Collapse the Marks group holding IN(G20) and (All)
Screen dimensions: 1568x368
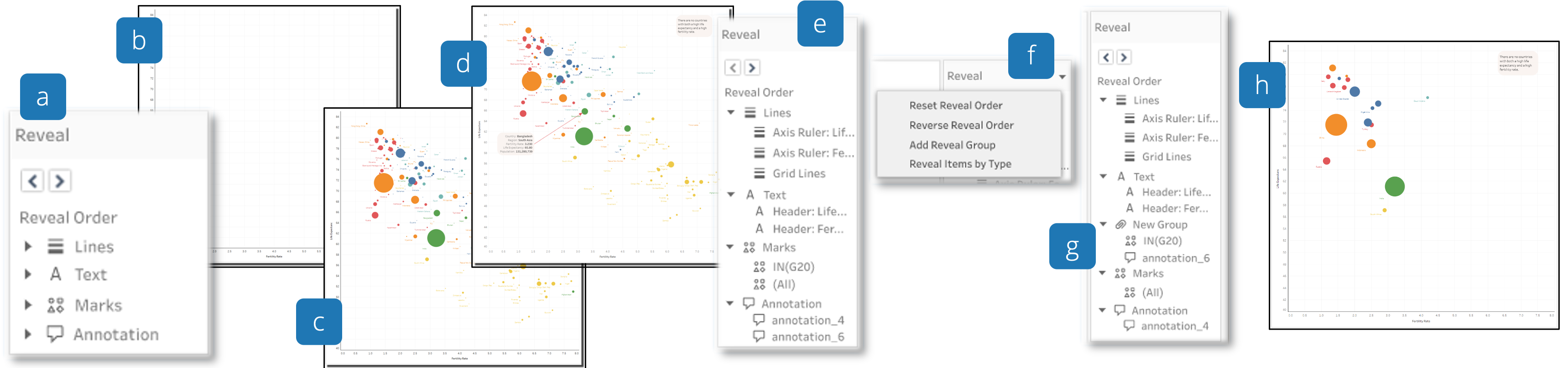(730, 247)
